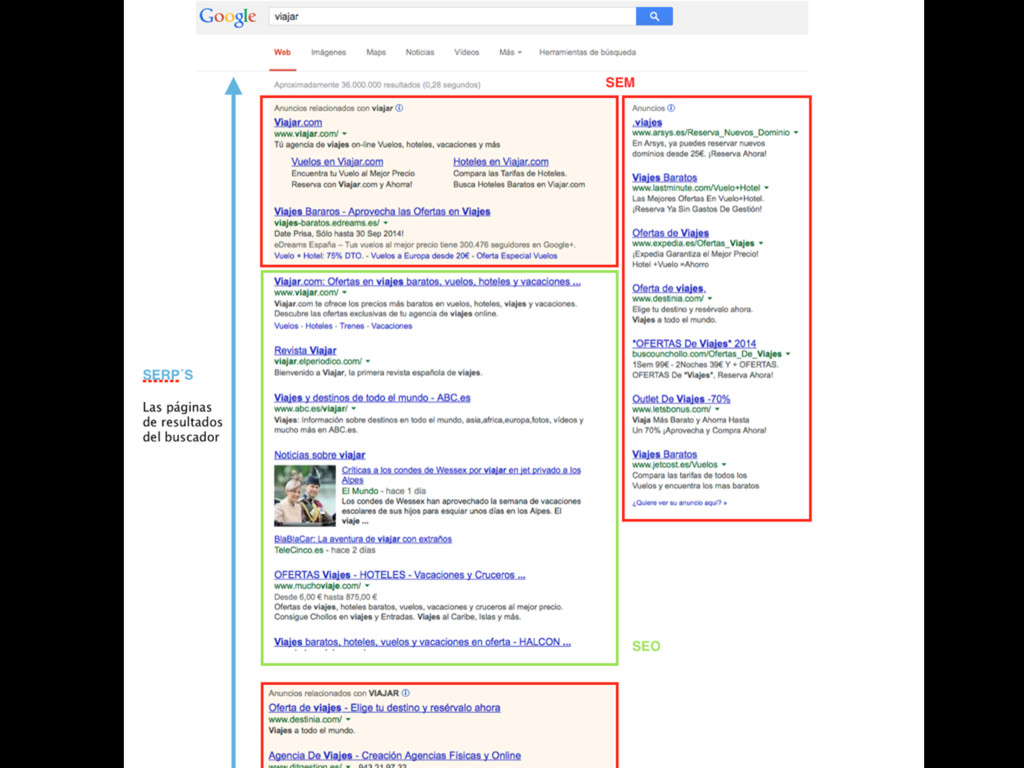Expand arrow next to buscounchollo.com/Ofertas_De_Viajes
Viewport: 1024px width, 768px height.
point(788,354)
